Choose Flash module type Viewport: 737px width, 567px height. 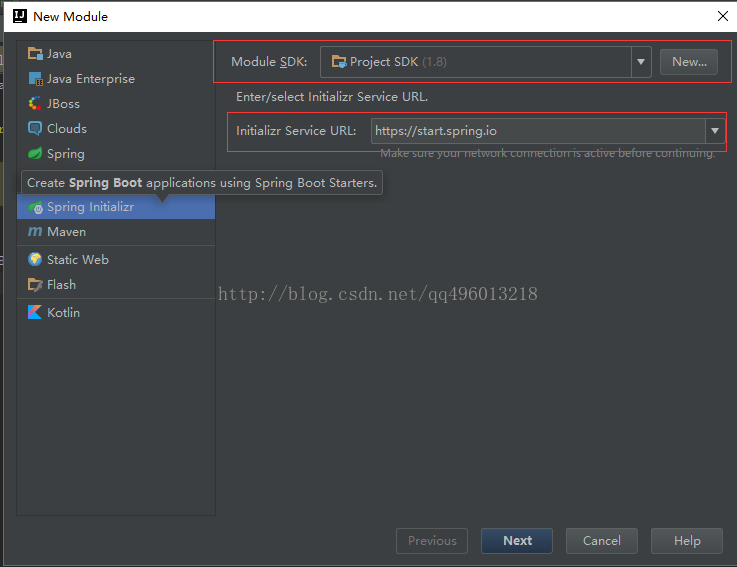(116, 284)
